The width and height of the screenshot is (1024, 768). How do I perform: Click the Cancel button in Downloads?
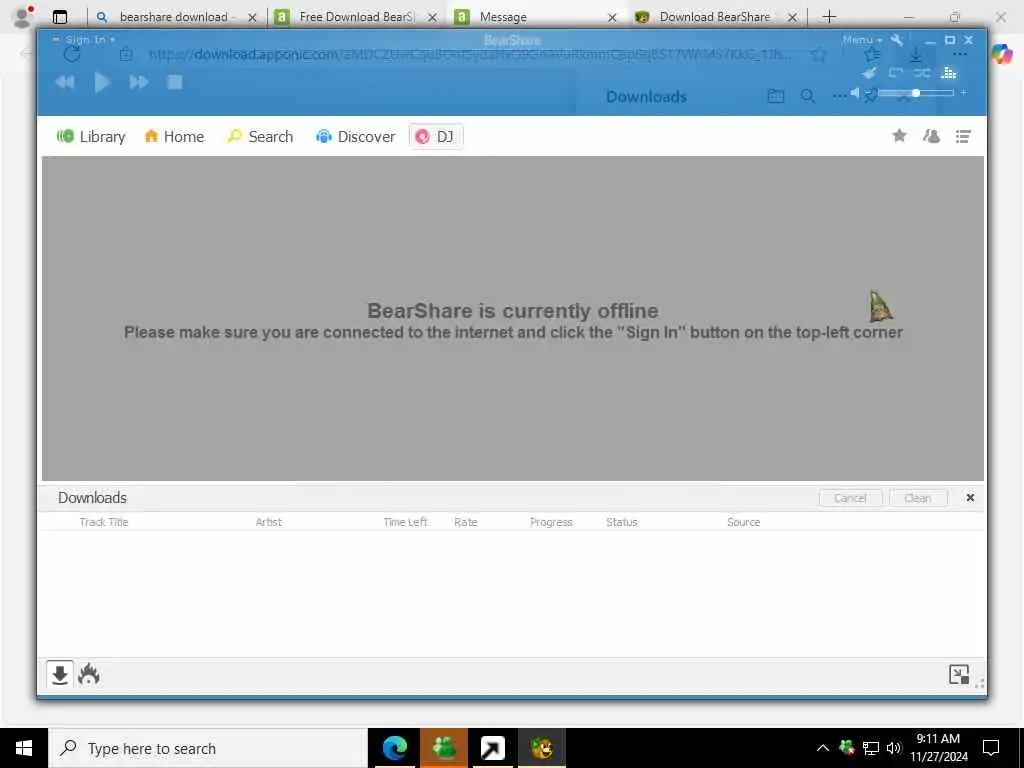[x=850, y=498]
